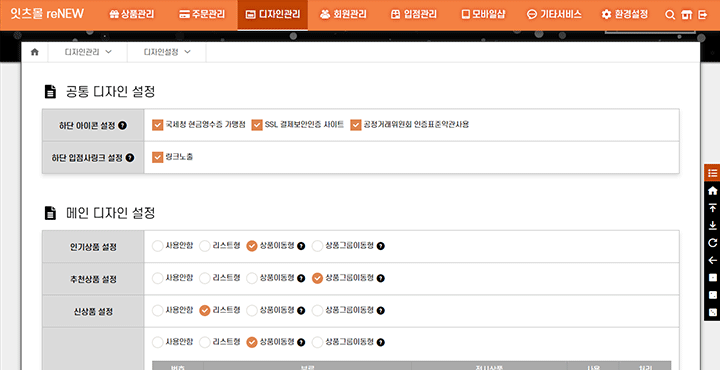Uncheck 국세청 현금영수증 가맹점 checkbox
Image resolution: width=720 pixels, height=370 pixels.
(x=158, y=125)
